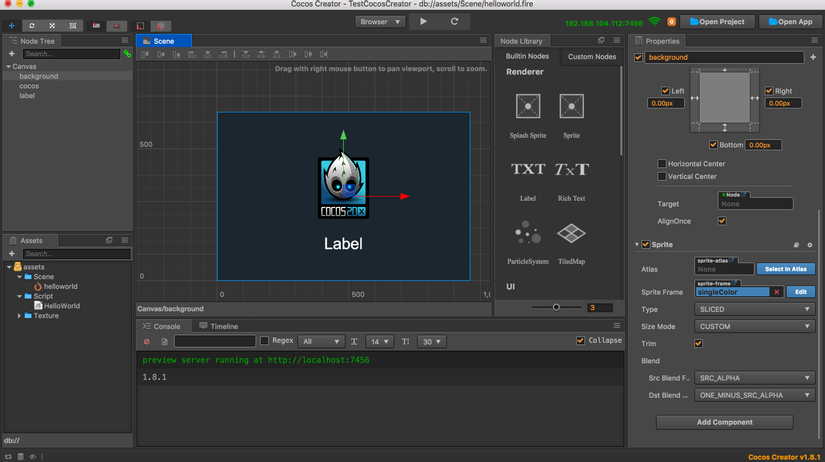
Task: Click the green link icon in Node Tree
Action: [127, 54]
